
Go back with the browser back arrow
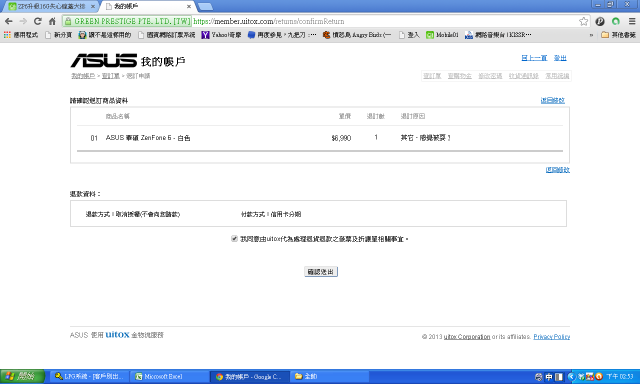click(9, 21)
